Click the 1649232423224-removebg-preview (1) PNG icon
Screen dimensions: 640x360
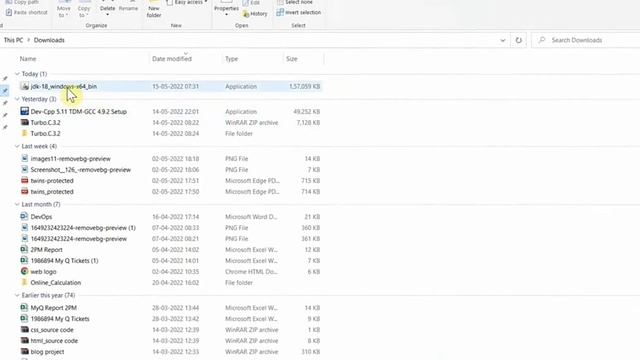(24, 227)
